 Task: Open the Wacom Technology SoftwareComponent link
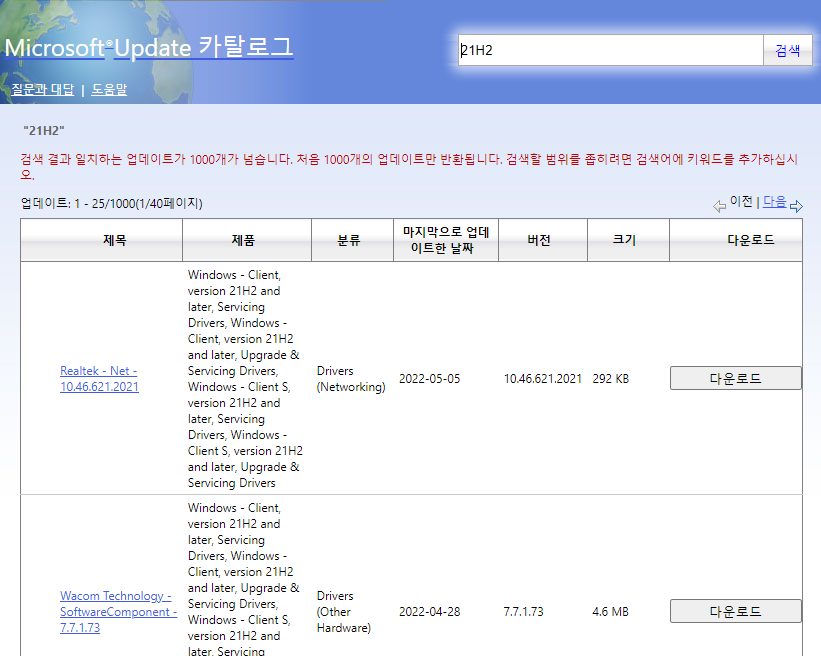(x=117, y=610)
